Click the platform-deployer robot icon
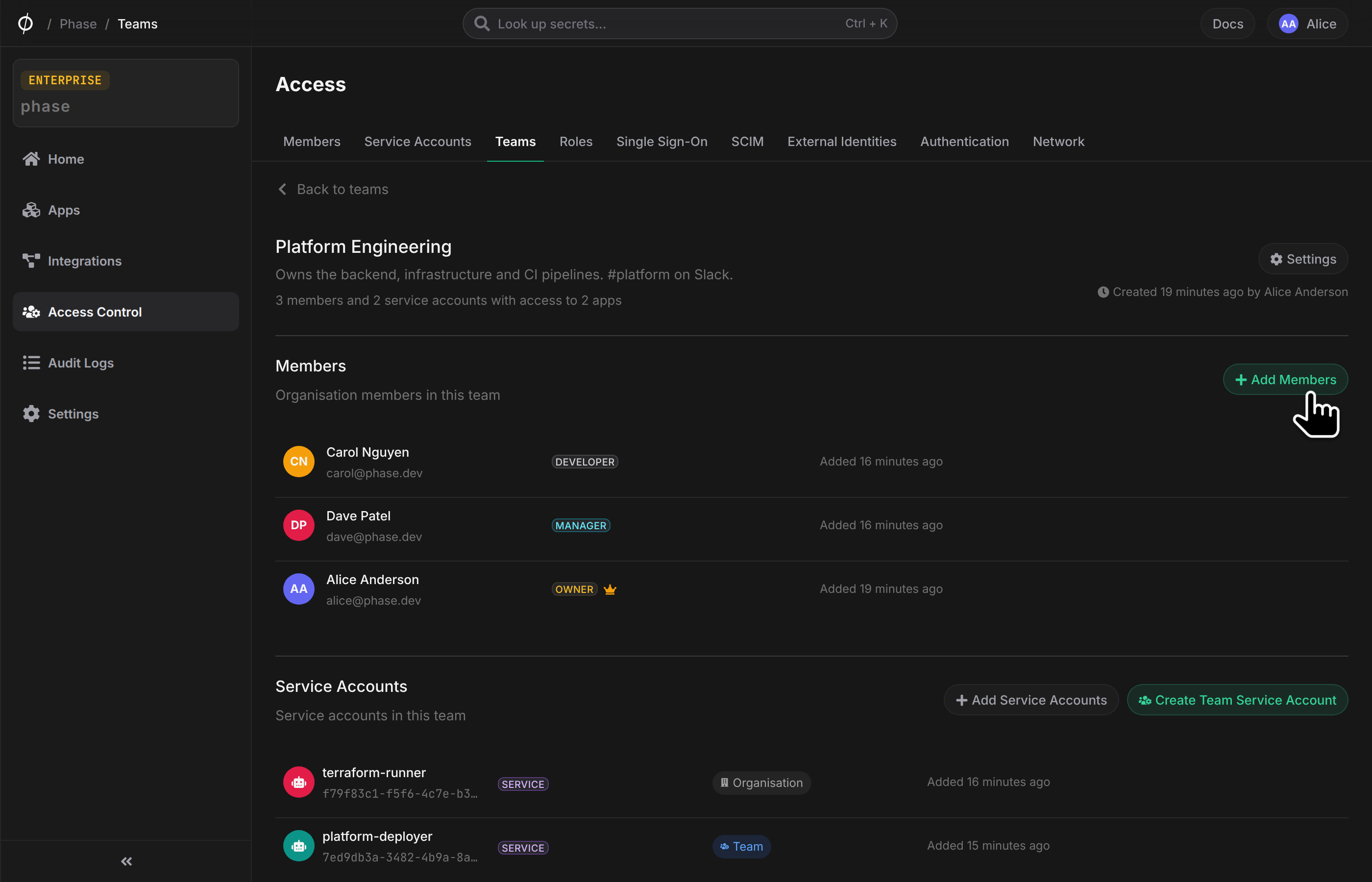 tap(298, 846)
